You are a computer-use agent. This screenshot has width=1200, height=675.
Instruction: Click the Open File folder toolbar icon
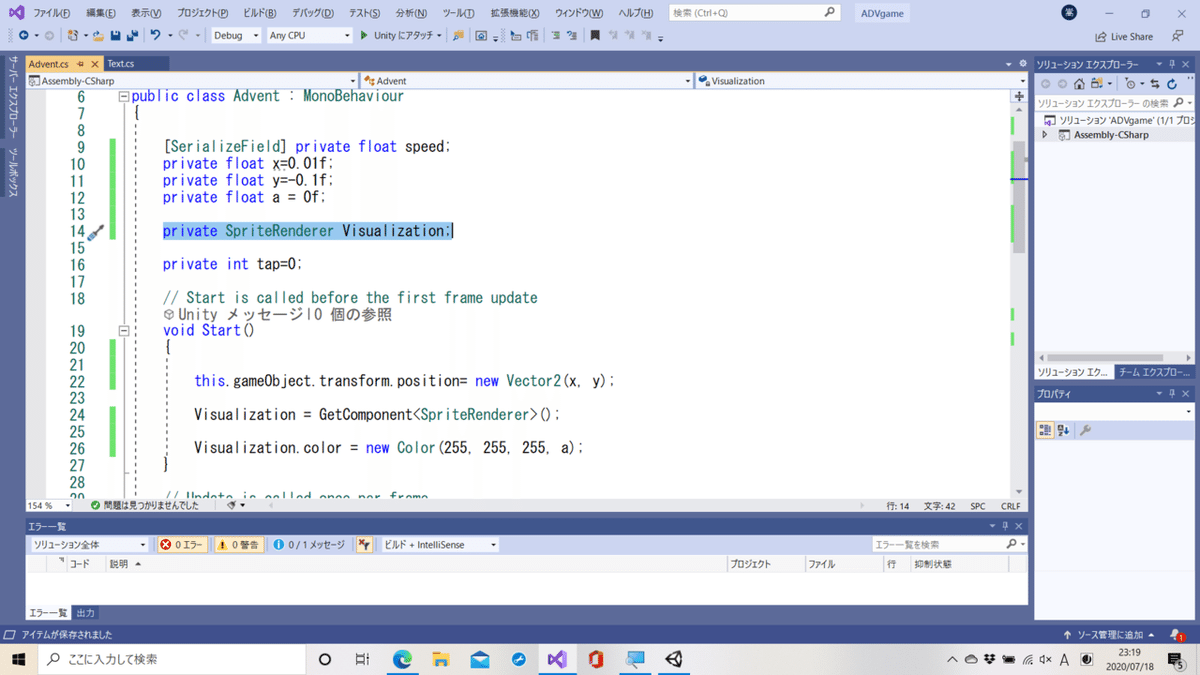point(98,35)
